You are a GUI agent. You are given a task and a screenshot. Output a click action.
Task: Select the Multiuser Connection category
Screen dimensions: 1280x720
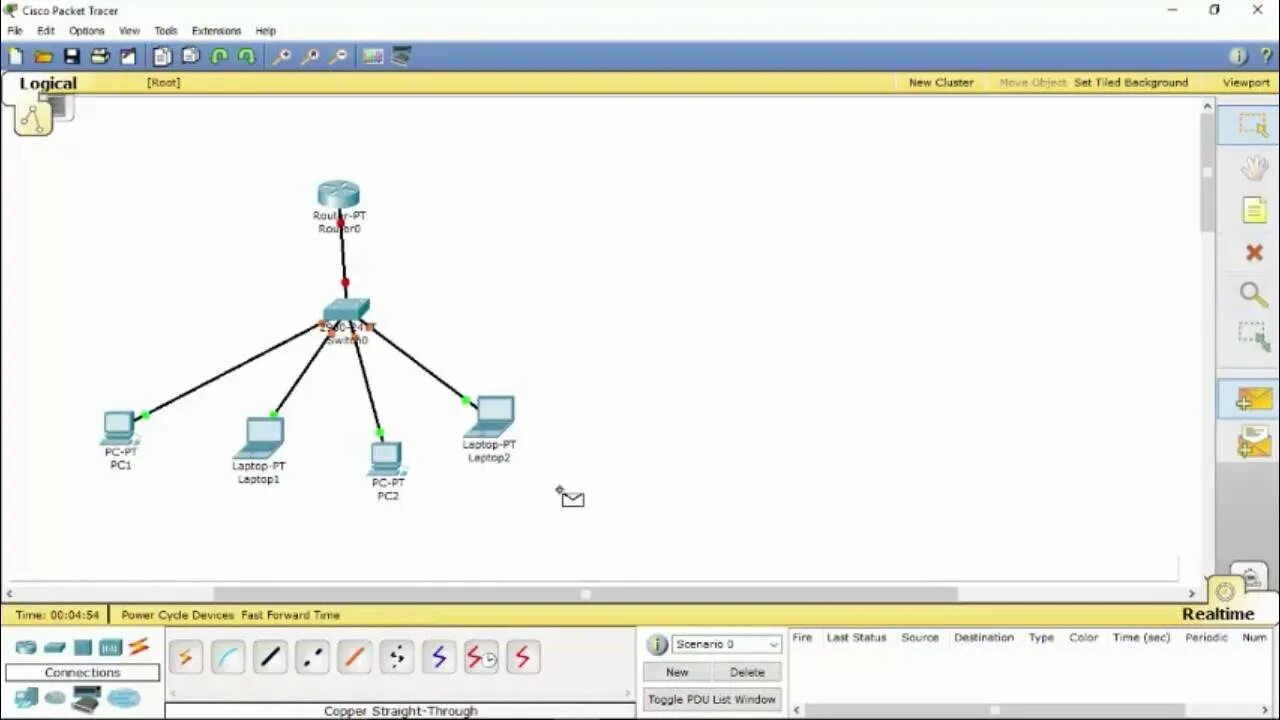(124, 698)
